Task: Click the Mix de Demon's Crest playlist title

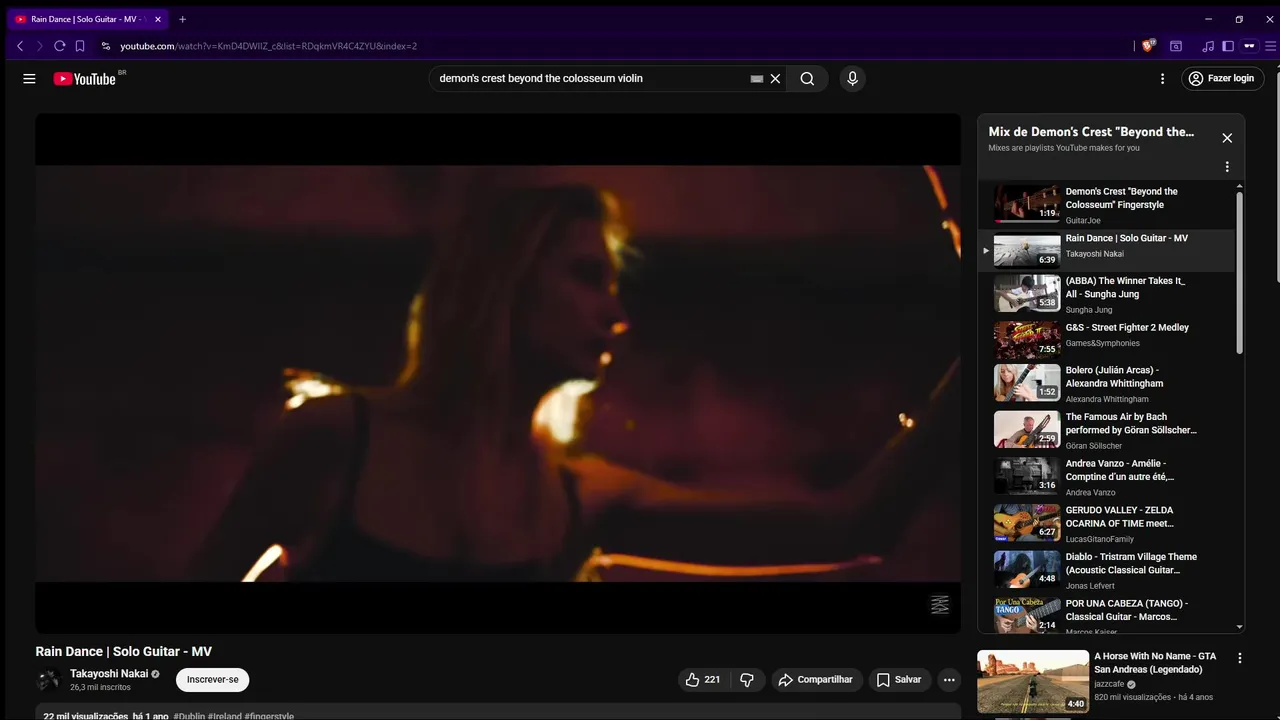Action: pyautogui.click(x=1091, y=132)
